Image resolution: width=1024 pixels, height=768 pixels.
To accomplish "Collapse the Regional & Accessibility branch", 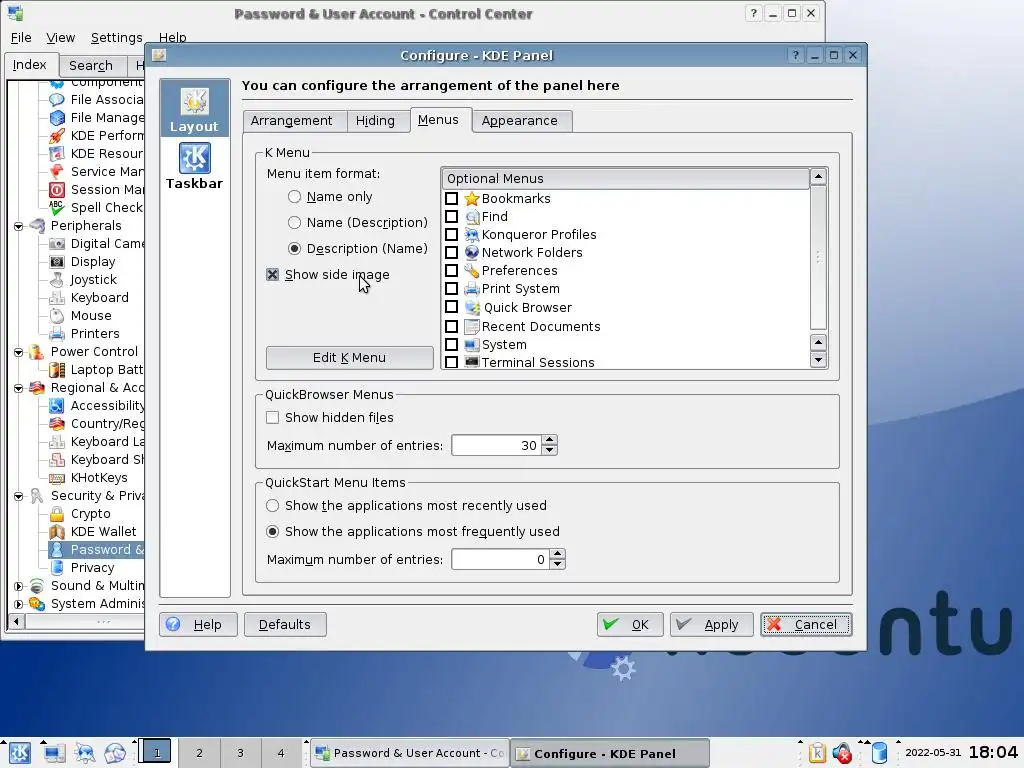I will (18, 388).
